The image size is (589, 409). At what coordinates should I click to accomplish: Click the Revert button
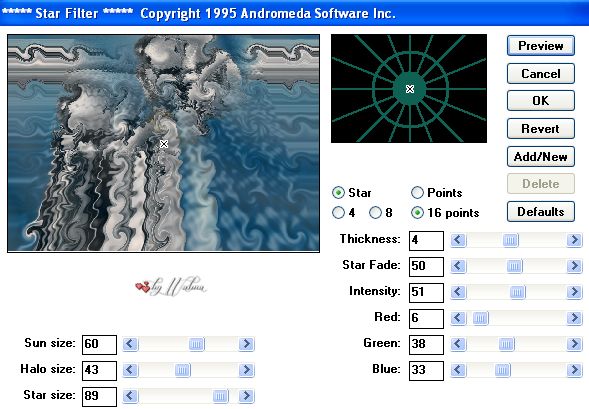541,128
